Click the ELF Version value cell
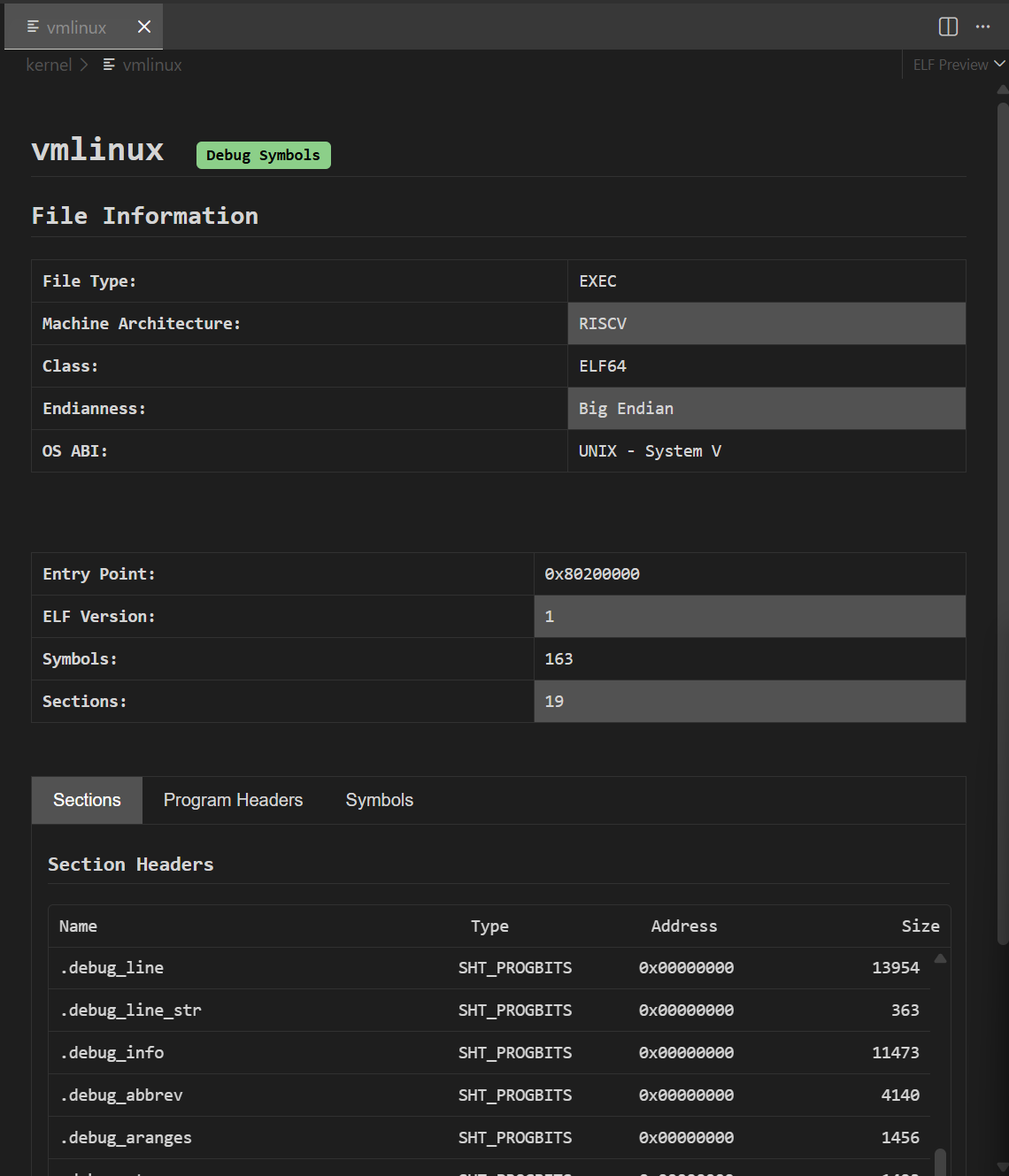This screenshot has height=1176, width=1009. click(750, 617)
